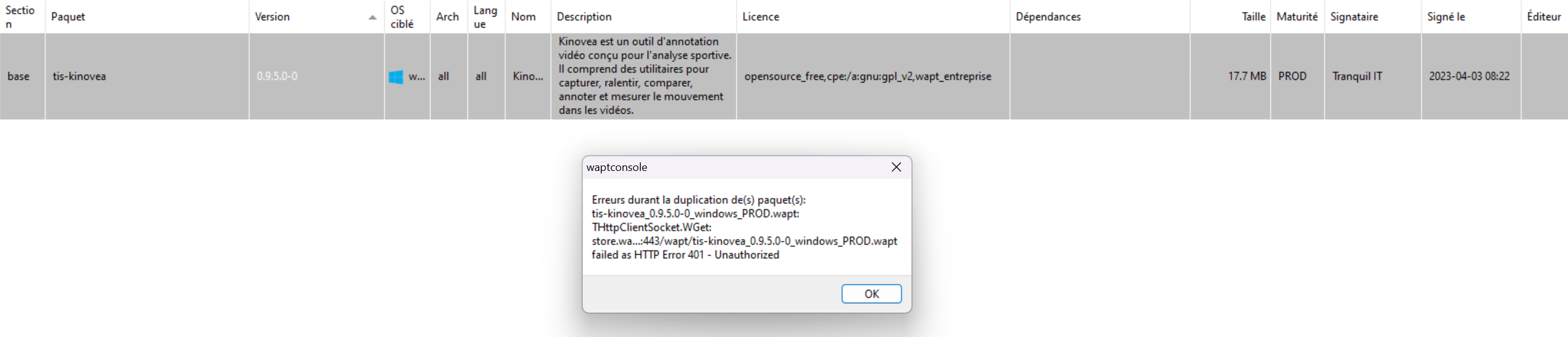1568x337 pixels.
Task: Click the Licence column header
Action: [872, 16]
